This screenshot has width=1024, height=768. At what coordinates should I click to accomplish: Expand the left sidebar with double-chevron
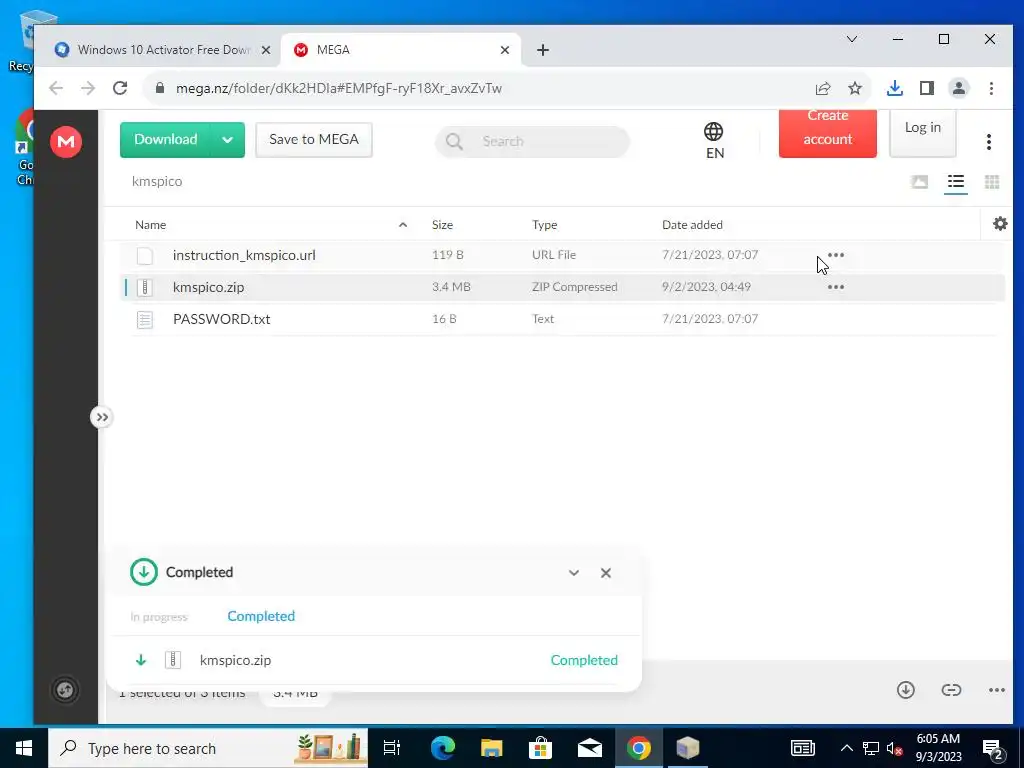pyautogui.click(x=102, y=417)
